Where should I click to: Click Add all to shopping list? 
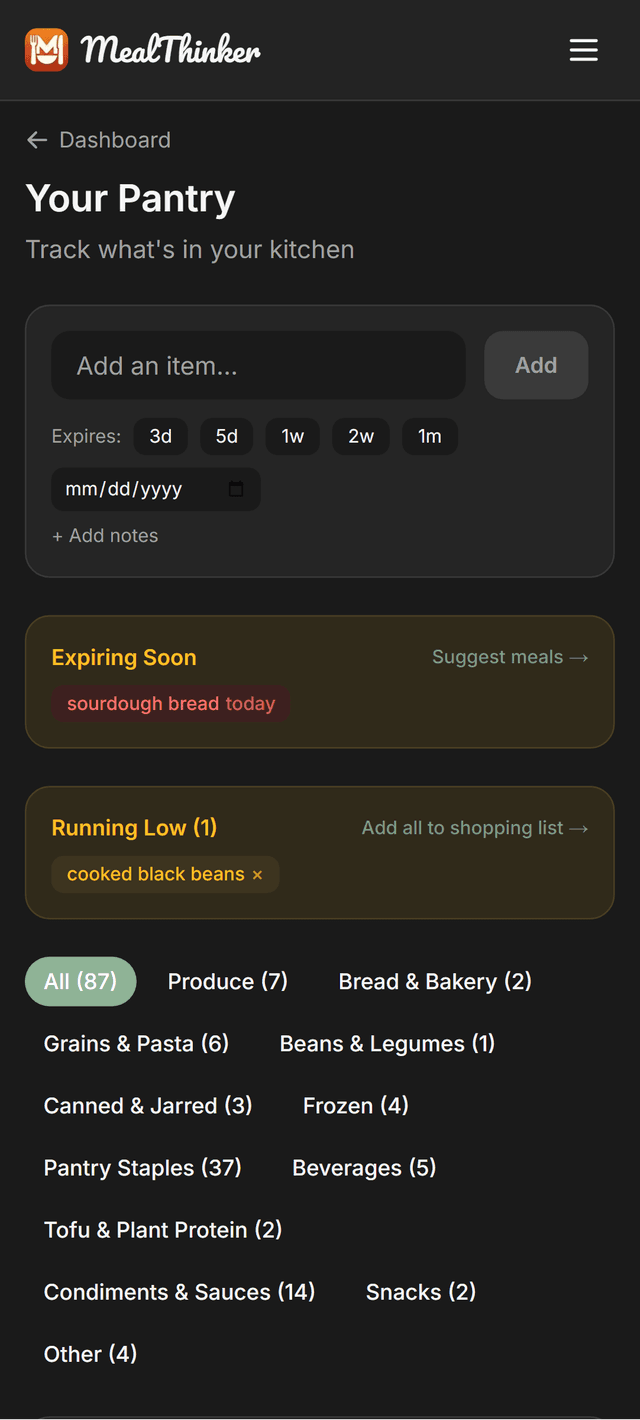(475, 828)
